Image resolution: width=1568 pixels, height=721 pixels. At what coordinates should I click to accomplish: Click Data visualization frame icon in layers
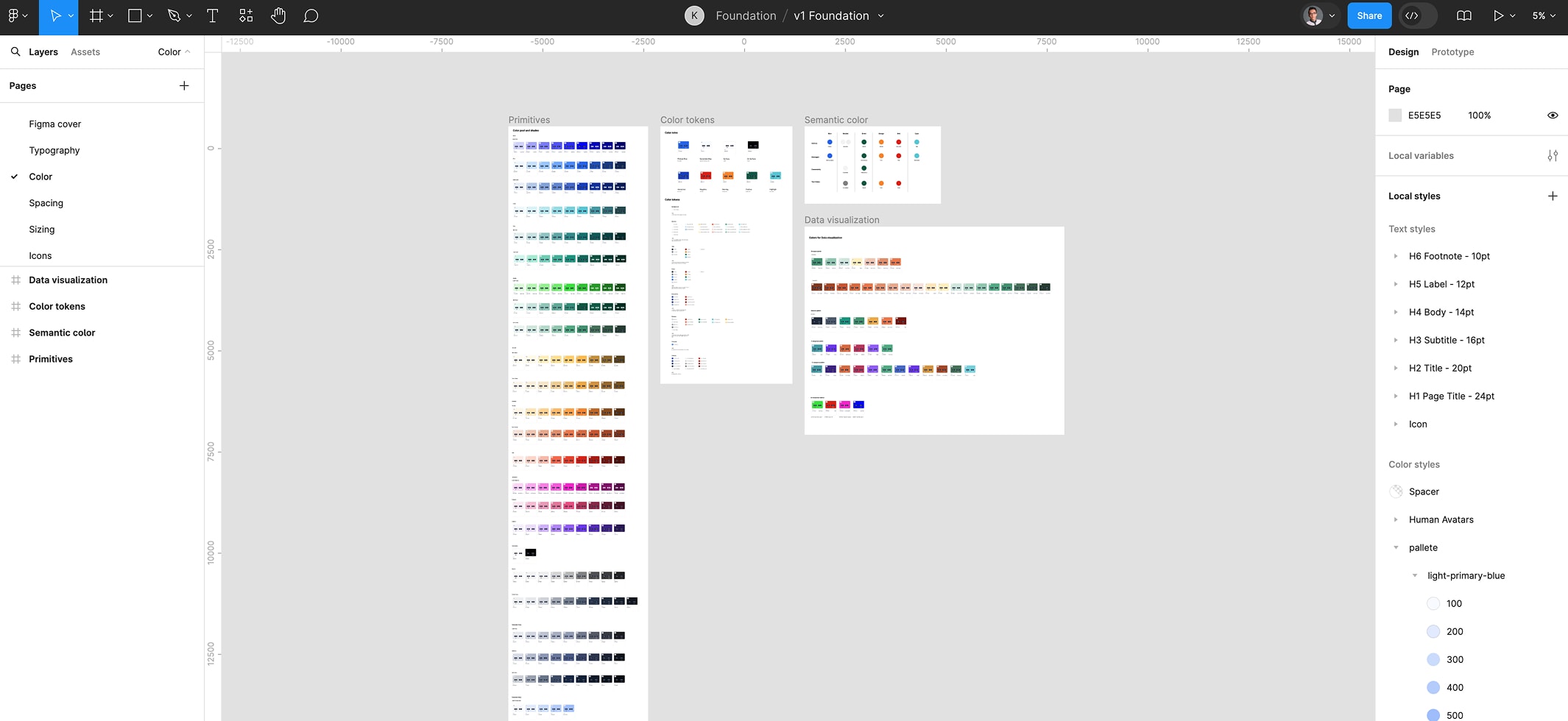pyautogui.click(x=15, y=280)
